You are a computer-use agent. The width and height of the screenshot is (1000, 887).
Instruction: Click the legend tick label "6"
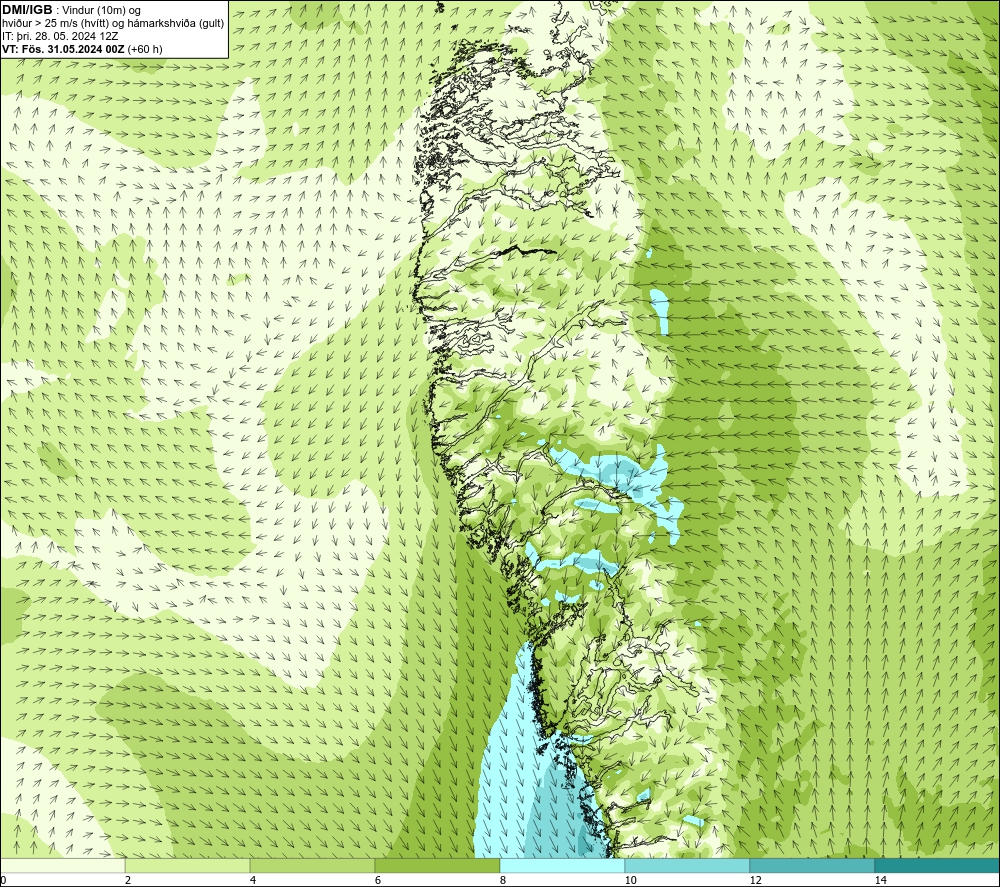(378, 880)
